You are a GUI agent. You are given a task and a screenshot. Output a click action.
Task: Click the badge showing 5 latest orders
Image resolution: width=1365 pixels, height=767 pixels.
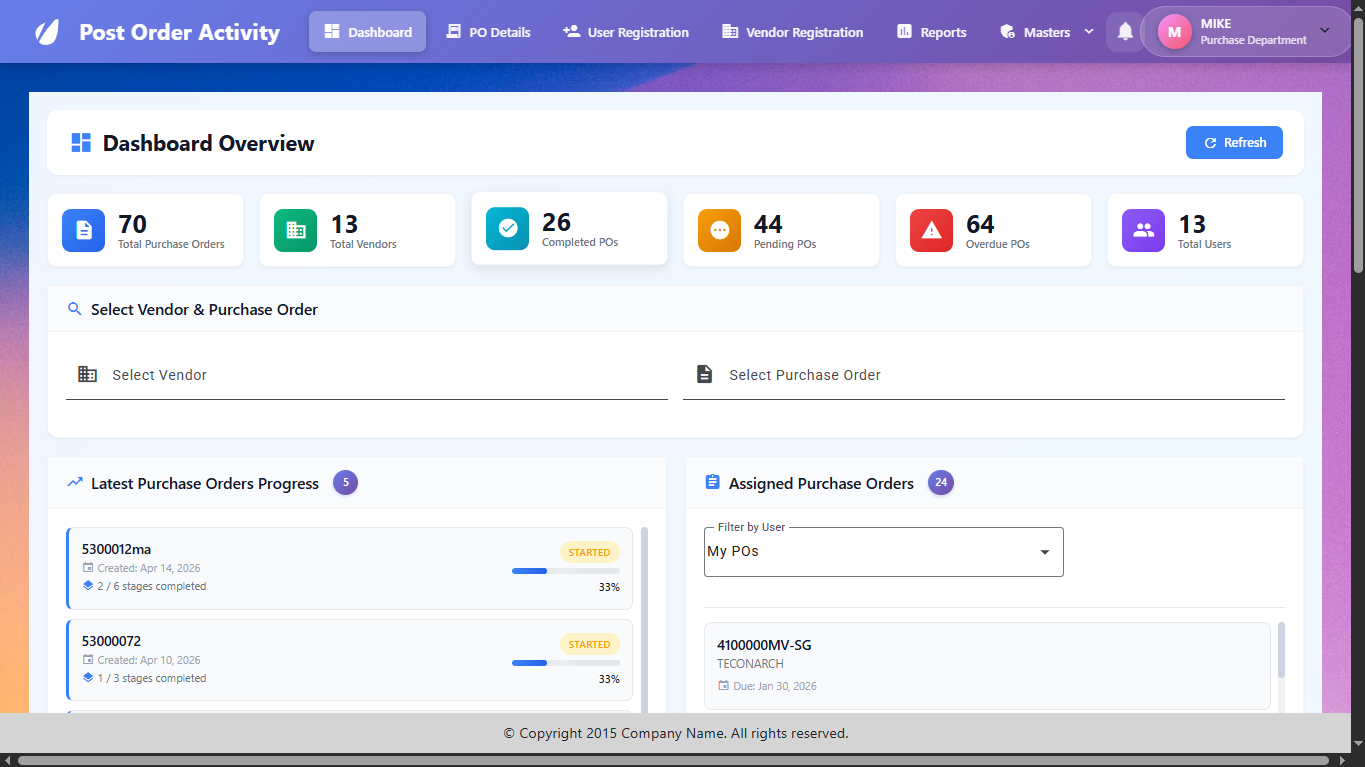[x=345, y=483]
